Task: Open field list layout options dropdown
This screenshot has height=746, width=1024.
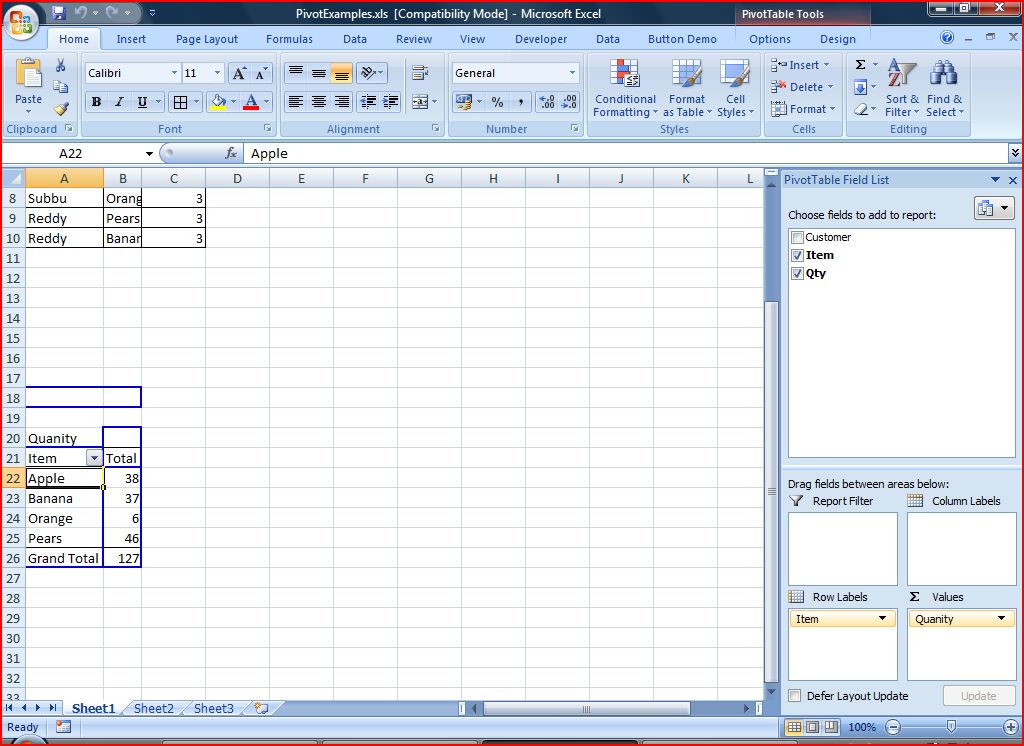Action: [x=994, y=208]
